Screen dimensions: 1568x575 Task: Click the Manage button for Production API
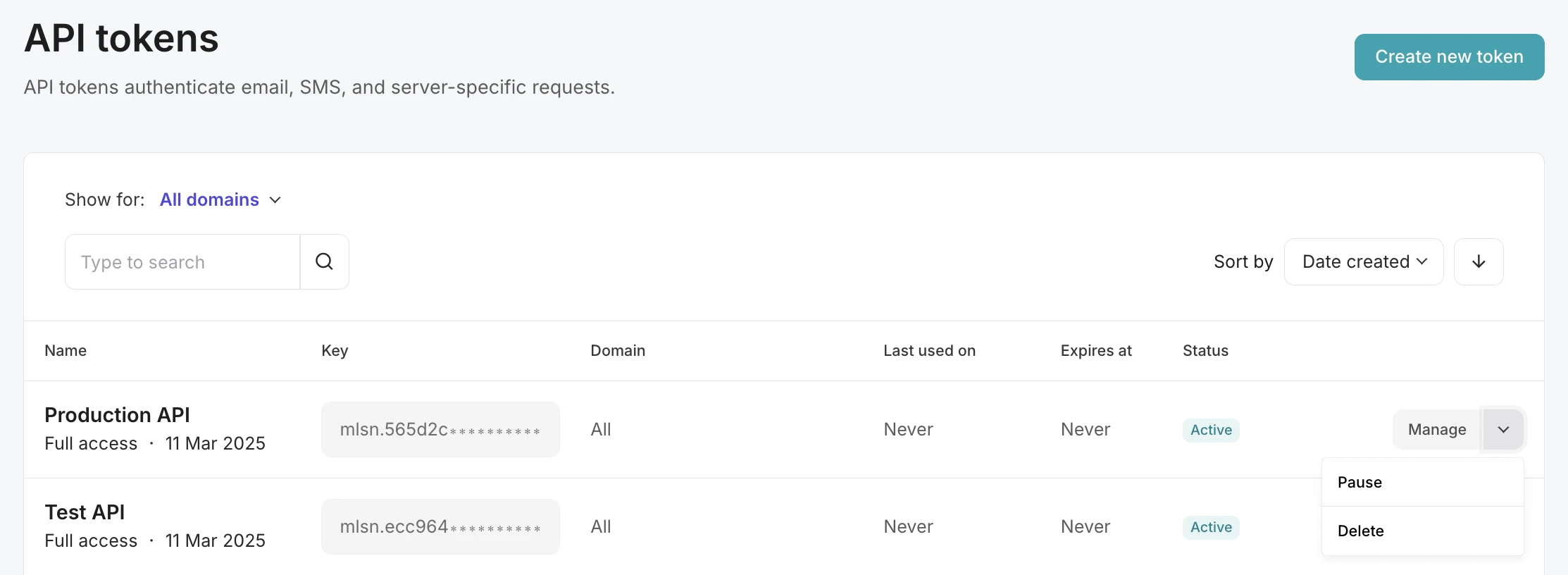click(x=1437, y=429)
